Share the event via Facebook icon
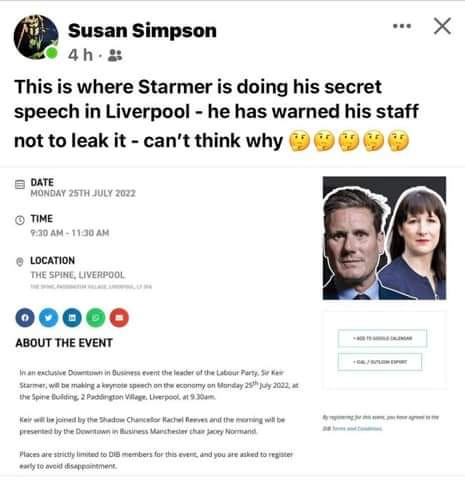The image size is (465, 485). click(25, 318)
